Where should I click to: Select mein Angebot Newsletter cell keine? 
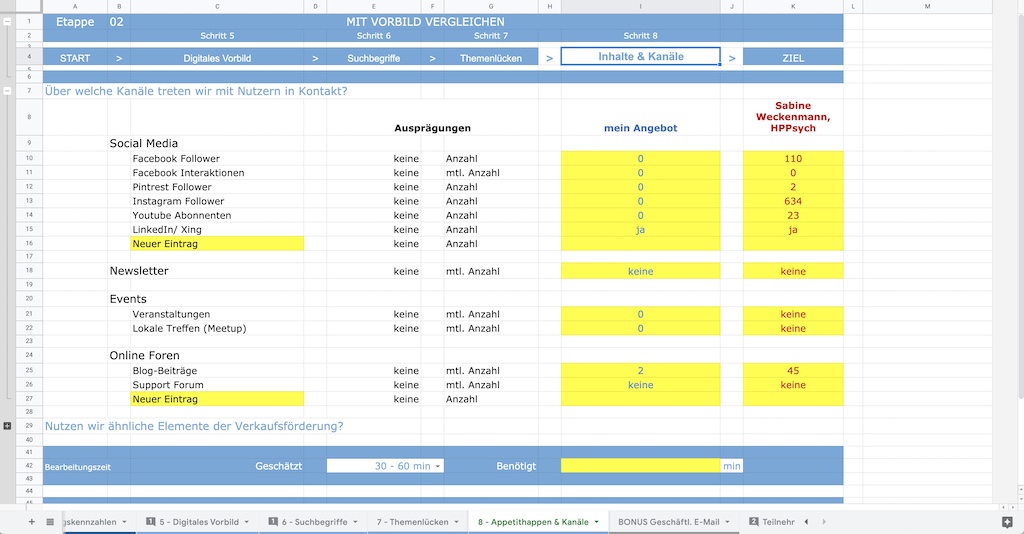[641, 271]
